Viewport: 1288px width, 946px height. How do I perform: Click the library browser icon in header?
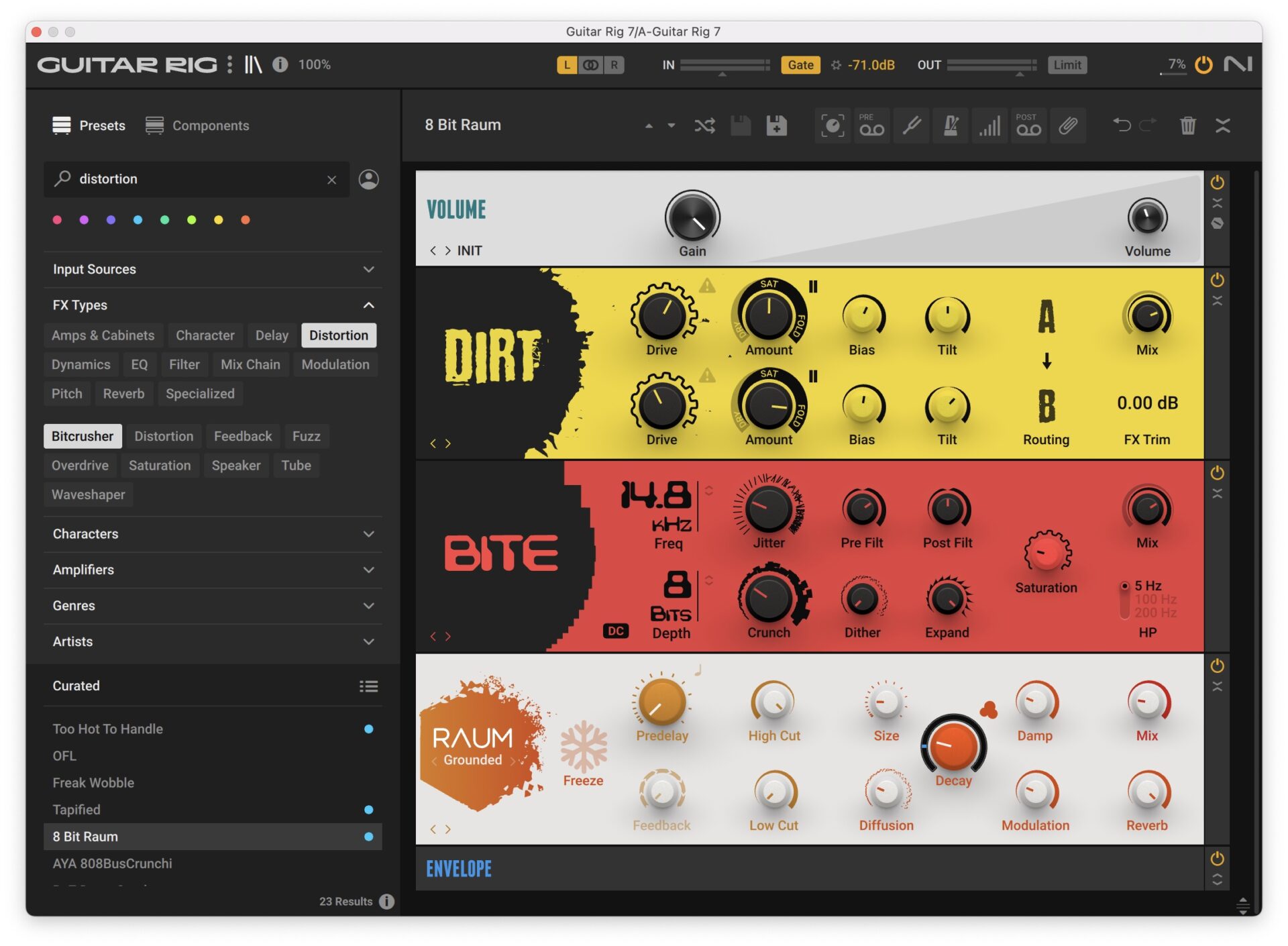point(253,64)
